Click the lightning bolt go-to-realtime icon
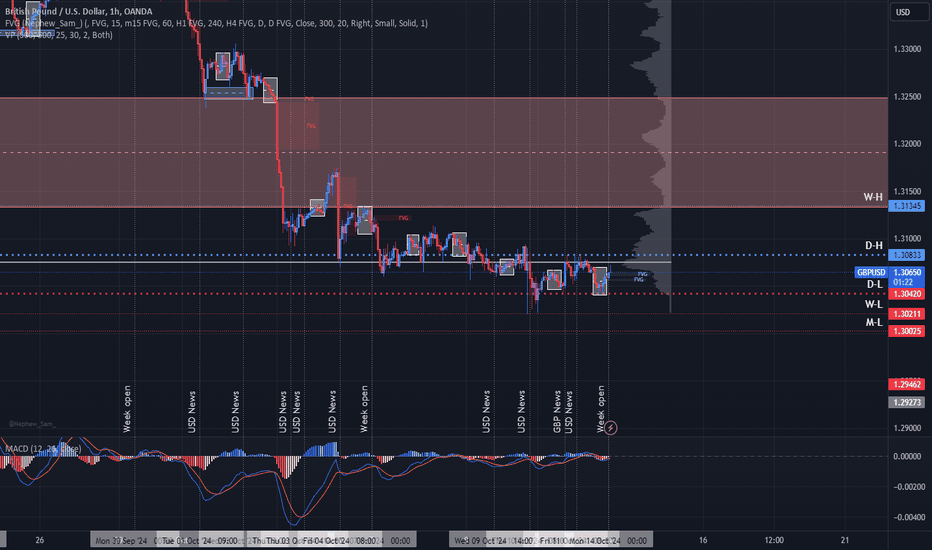The height and width of the screenshot is (550, 932). [610, 428]
